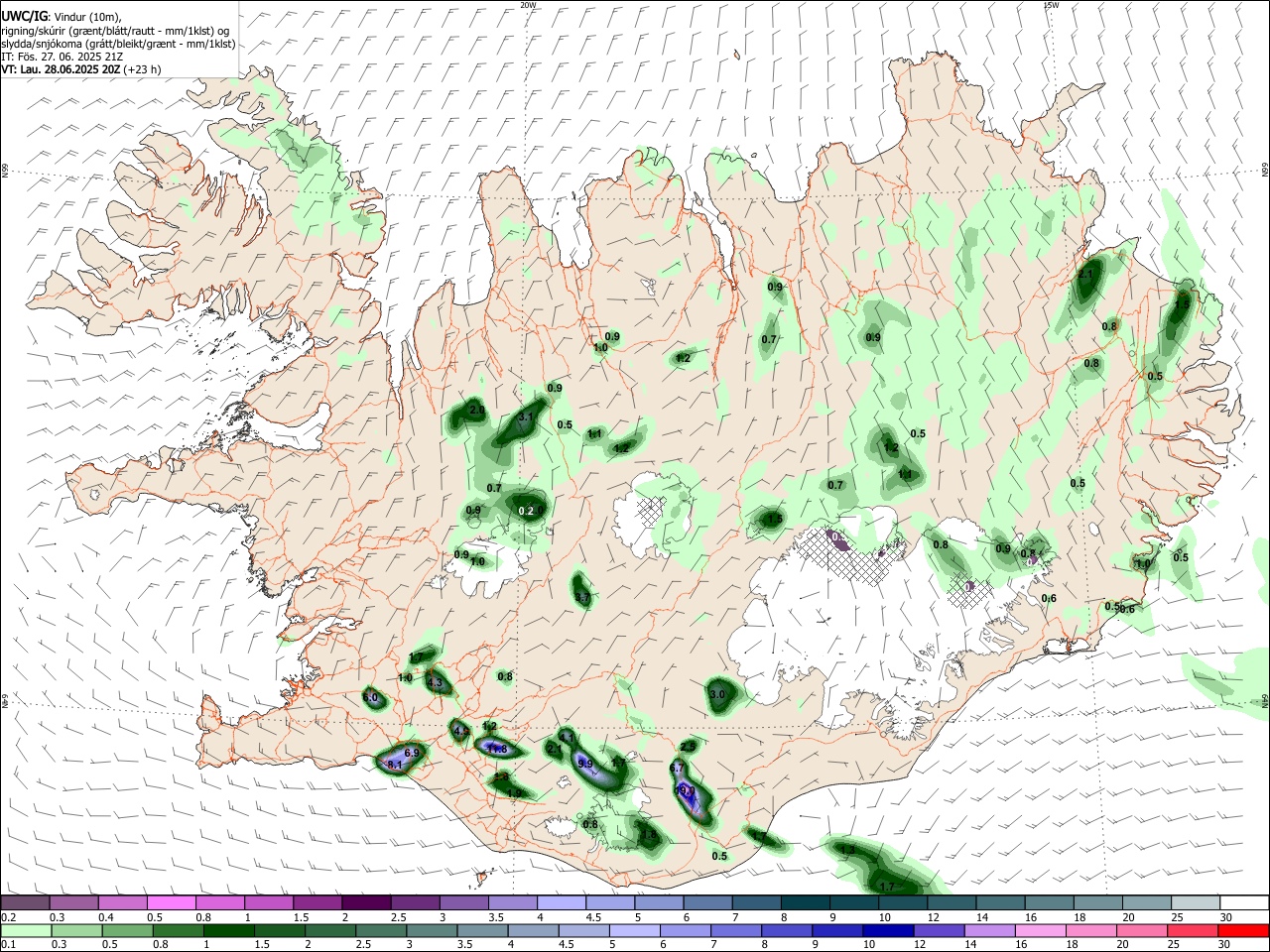The height and width of the screenshot is (952, 1270).
Task: Select the white 30 snow legend swatch
Action: pyautogui.click(x=1245, y=902)
